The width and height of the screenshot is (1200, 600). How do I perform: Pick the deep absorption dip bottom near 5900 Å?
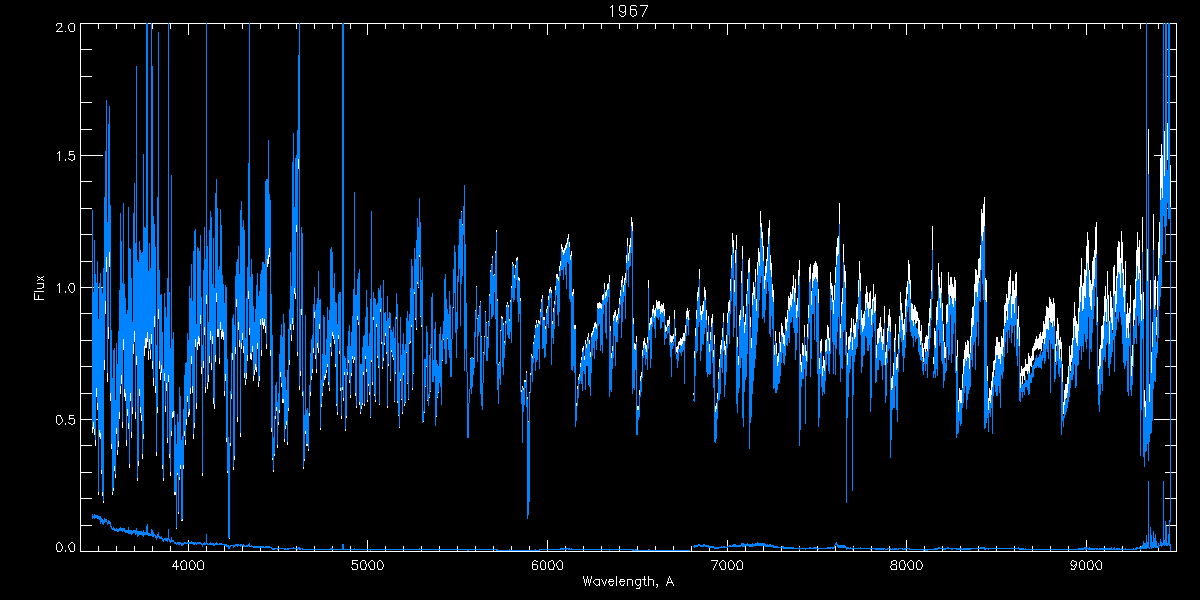(528, 515)
